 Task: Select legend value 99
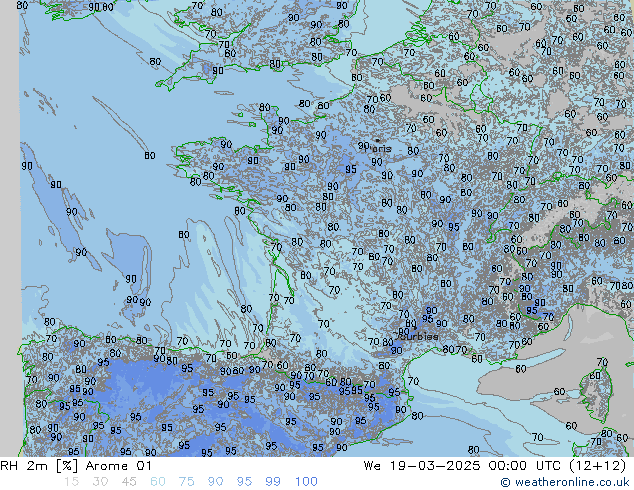273,482
